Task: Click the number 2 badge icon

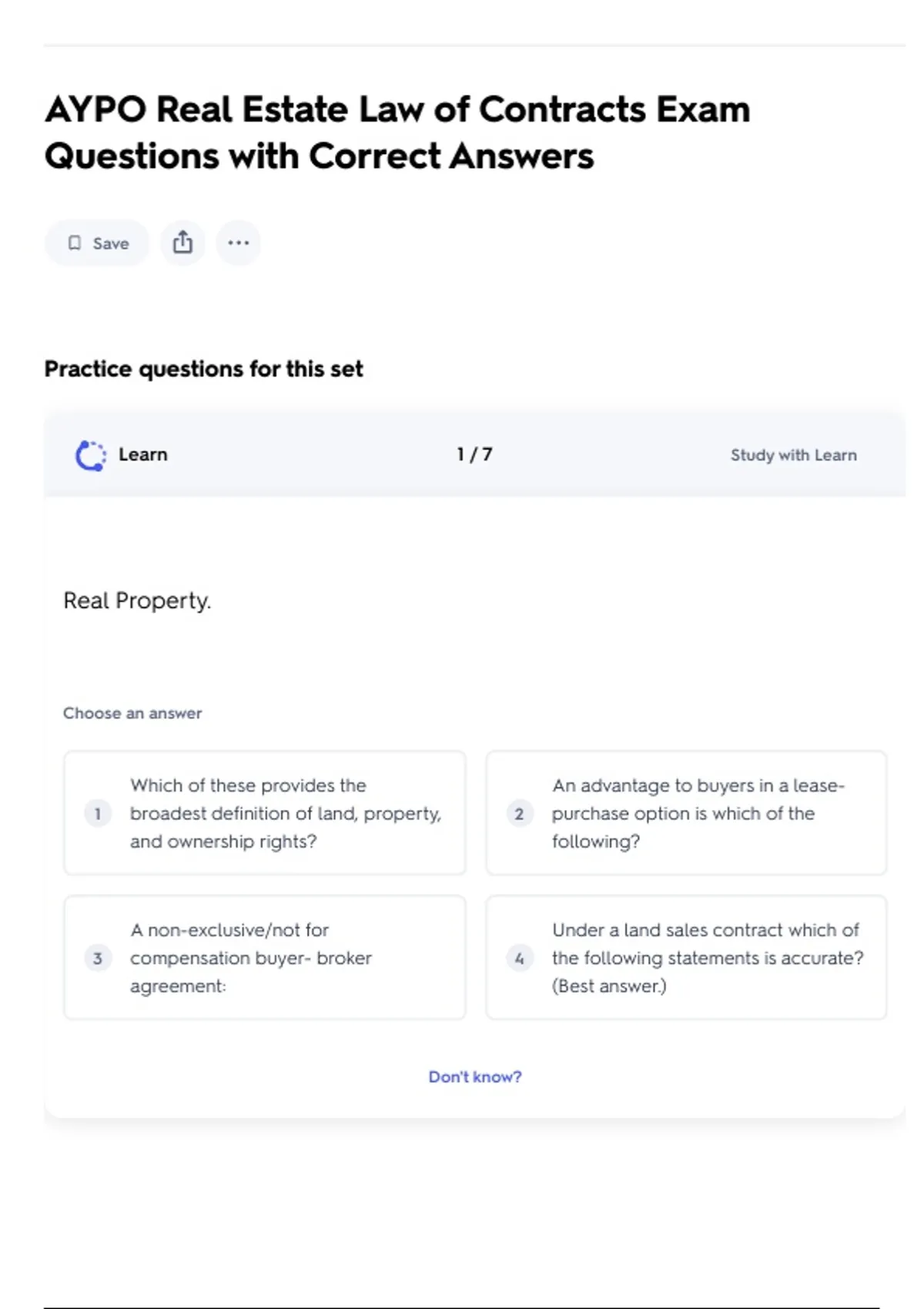Action: 519,813
